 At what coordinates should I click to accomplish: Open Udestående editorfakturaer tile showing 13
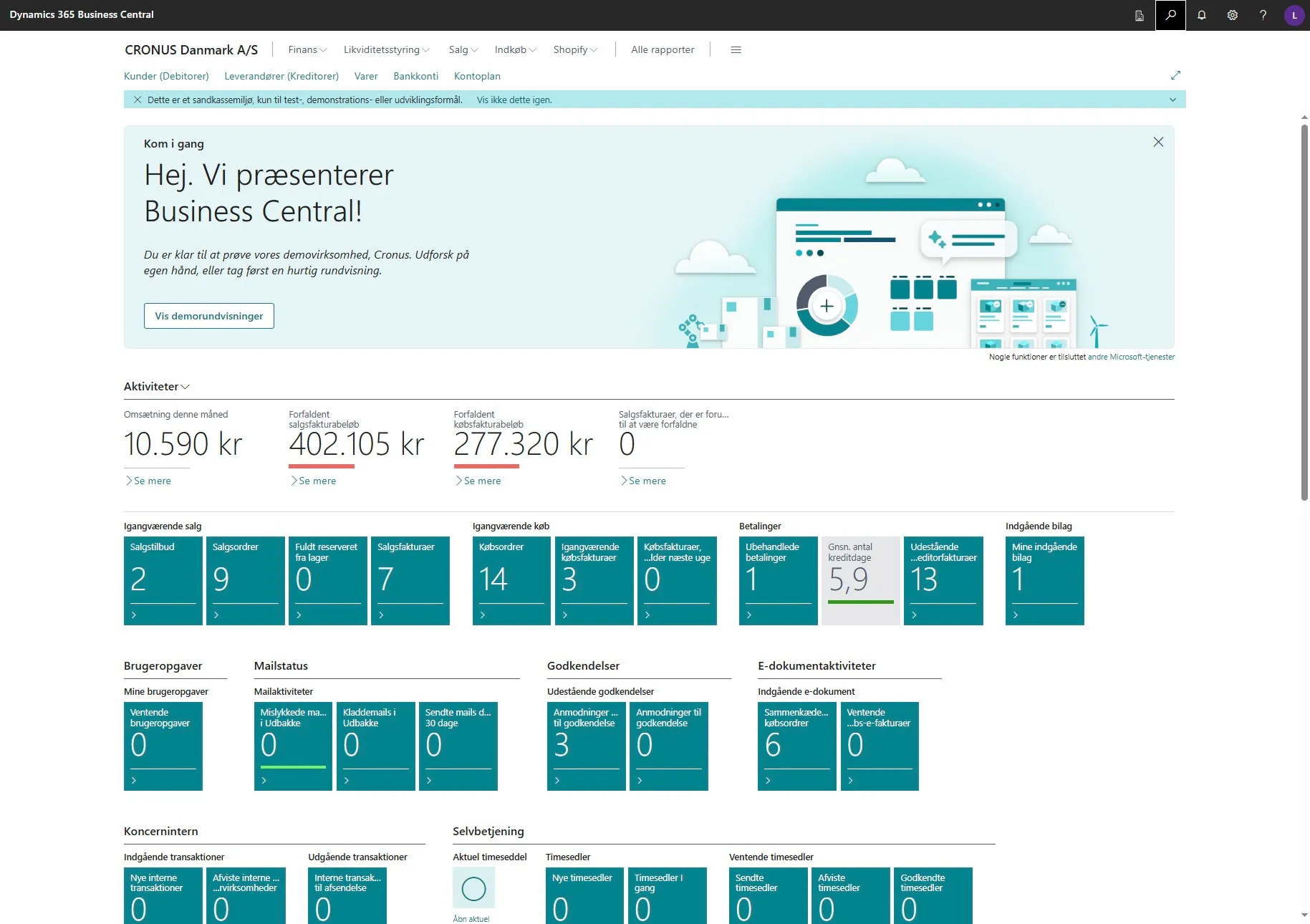point(943,581)
